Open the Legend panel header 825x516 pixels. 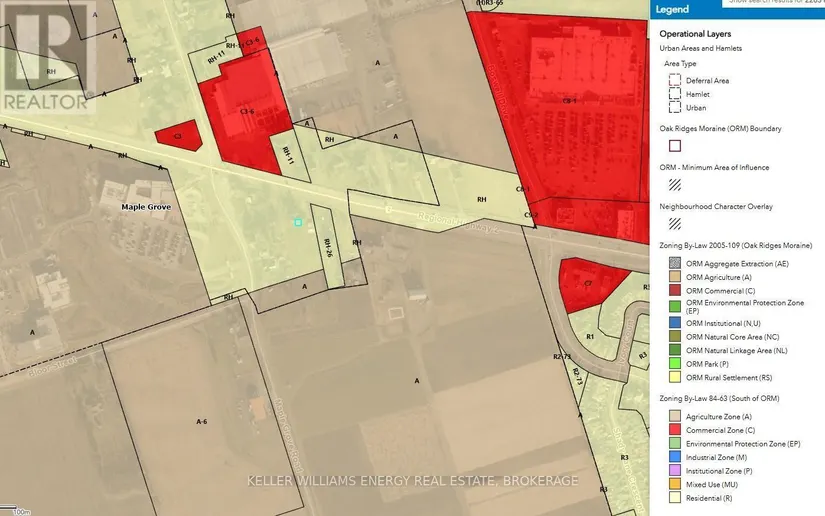pyautogui.click(x=737, y=9)
